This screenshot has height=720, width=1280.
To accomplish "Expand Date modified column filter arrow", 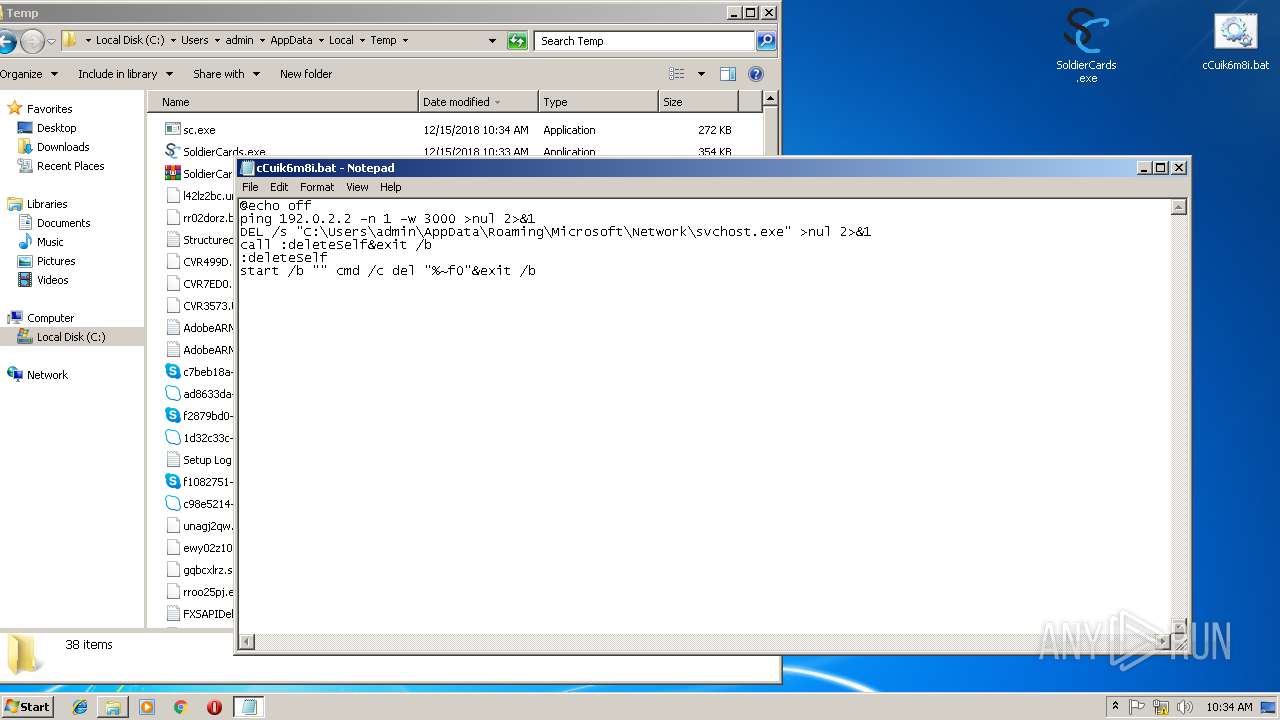I will point(497,102).
